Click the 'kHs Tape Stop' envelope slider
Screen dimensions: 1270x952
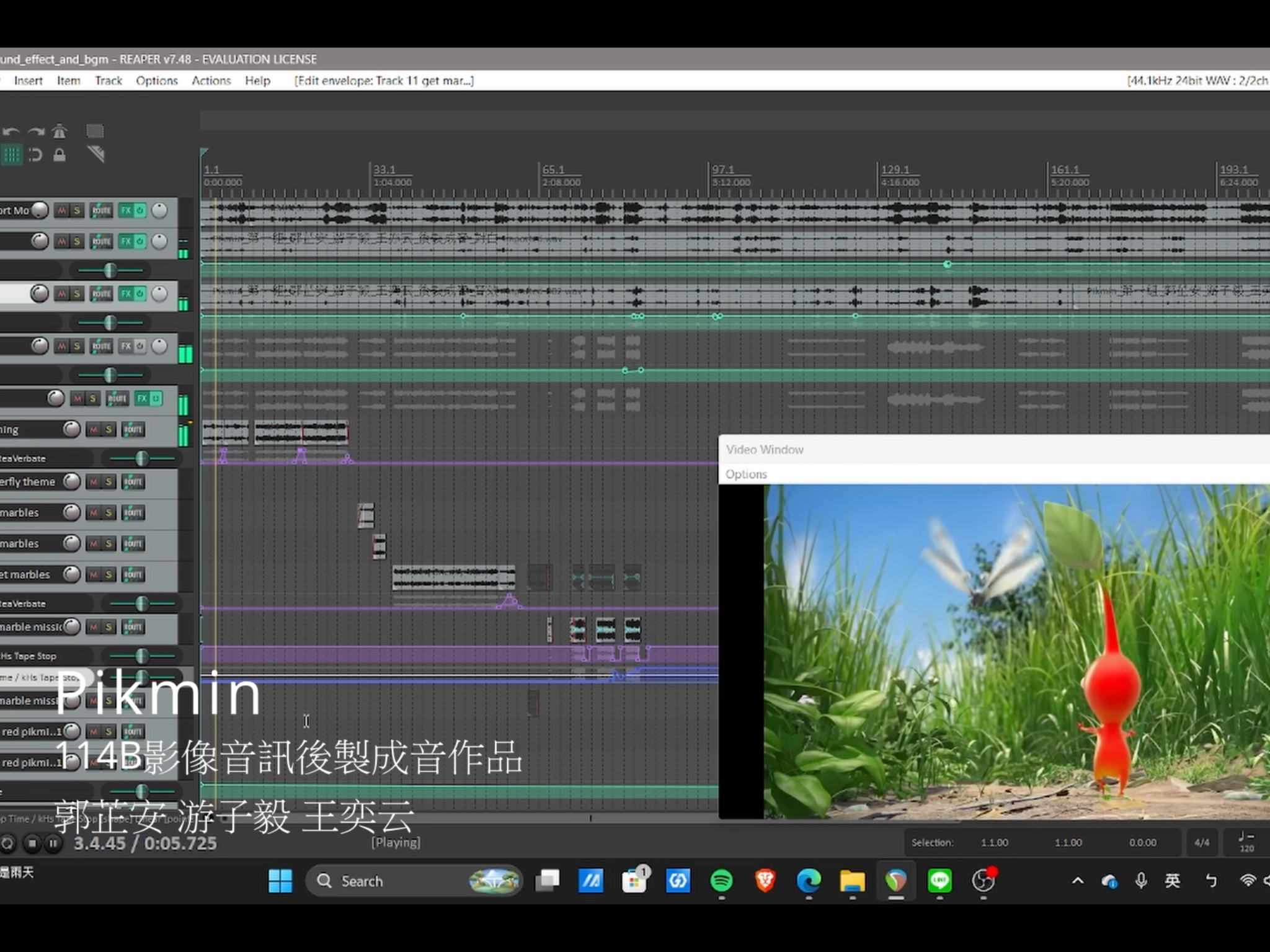141,656
